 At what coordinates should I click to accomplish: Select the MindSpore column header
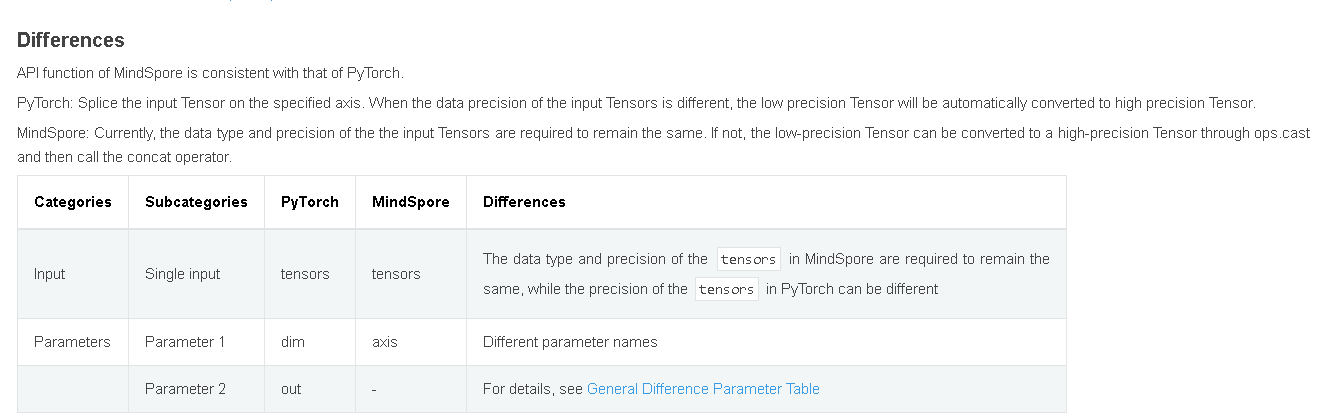[410, 202]
